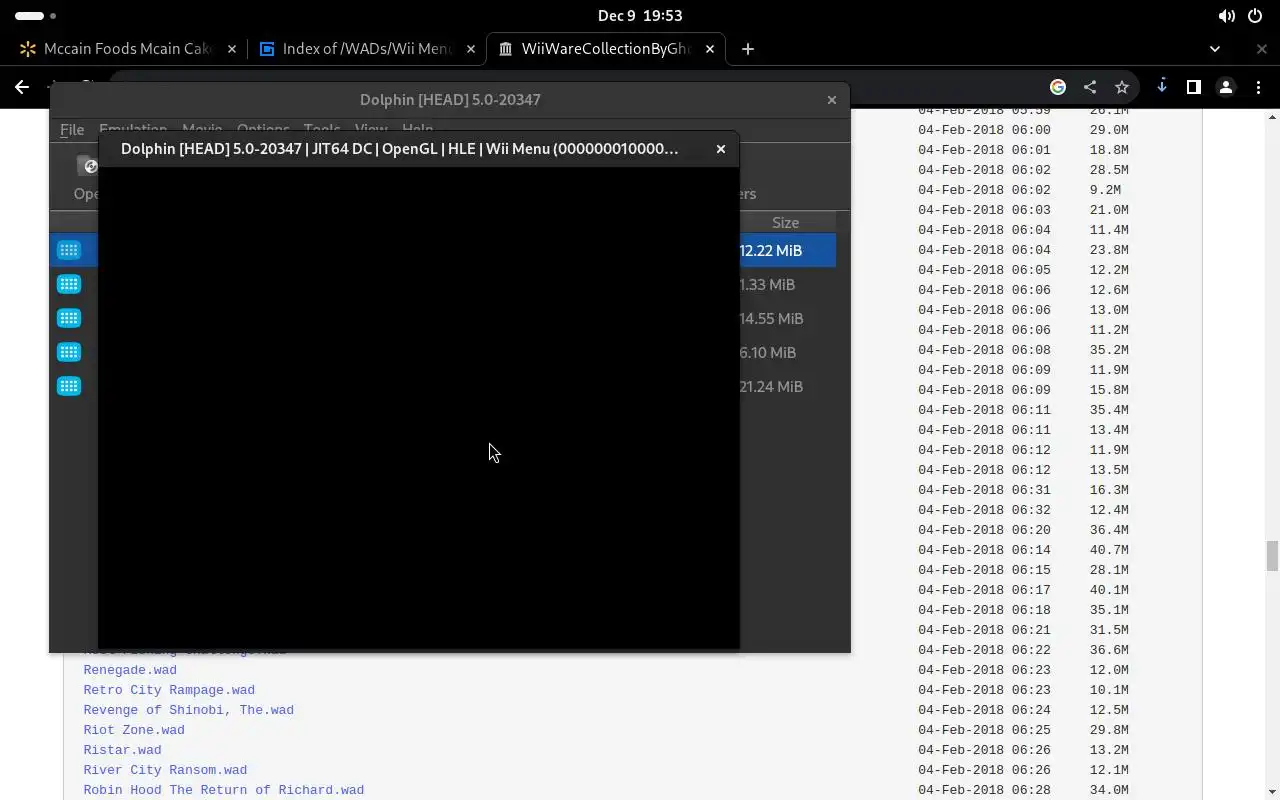This screenshot has height=800, width=1280.
Task: Open the Activities overview in the top-left corner
Action: (x=36, y=16)
